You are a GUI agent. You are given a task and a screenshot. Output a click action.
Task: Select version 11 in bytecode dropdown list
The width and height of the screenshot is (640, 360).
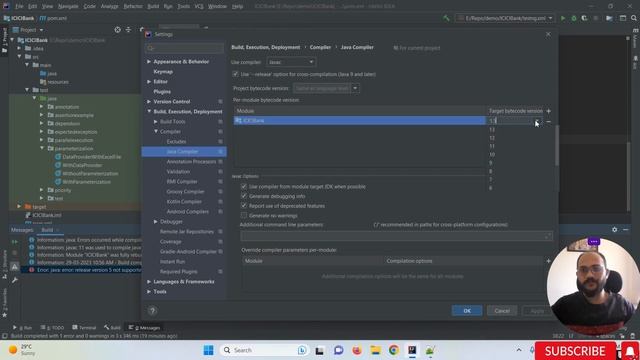click(492, 146)
